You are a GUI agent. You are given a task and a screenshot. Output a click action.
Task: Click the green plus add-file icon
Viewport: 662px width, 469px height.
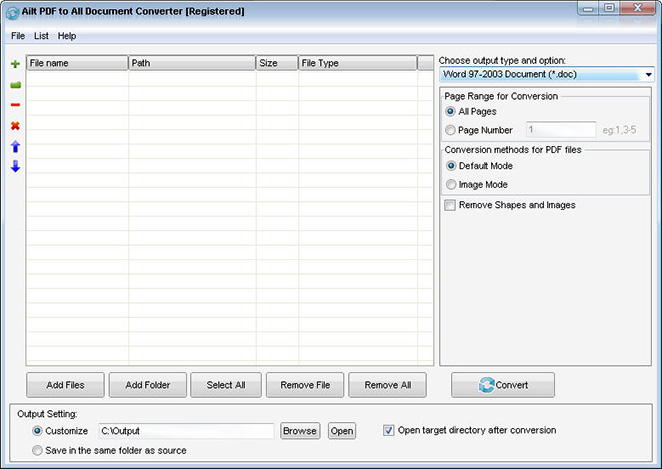coord(15,64)
